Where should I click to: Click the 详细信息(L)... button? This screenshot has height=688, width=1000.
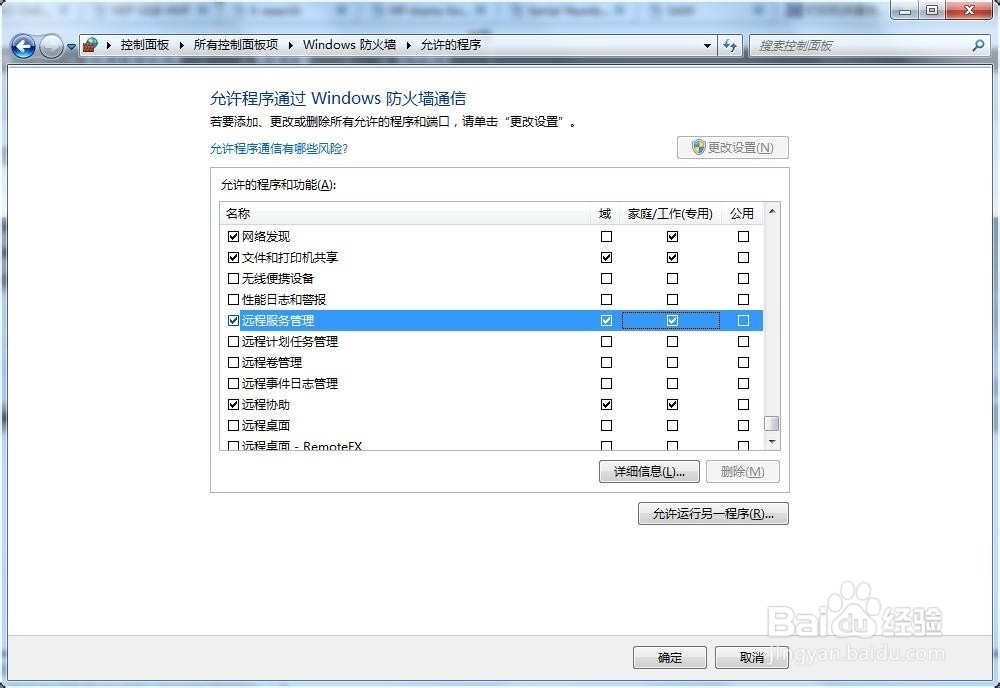[x=649, y=472]
